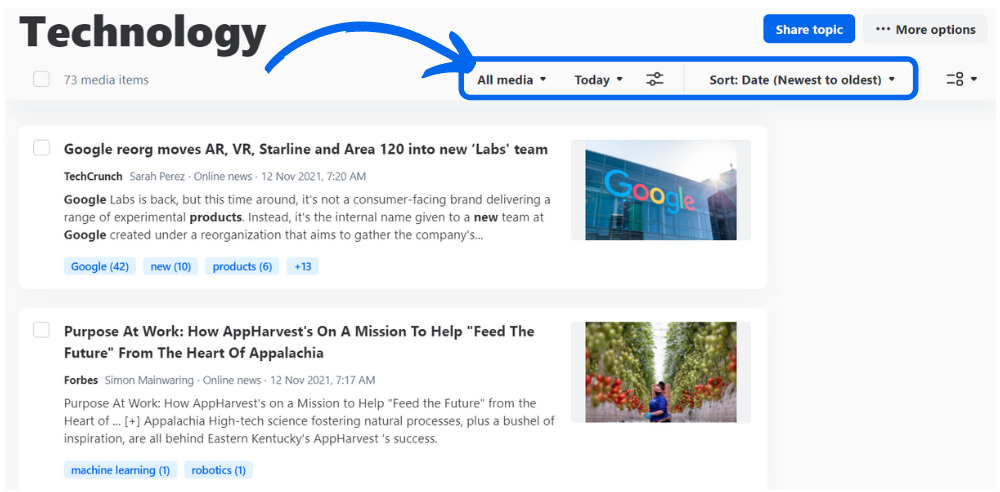The height and width of the screenshot is (492, 1000).
Task: Open the Google reorg moves AR, VR headline
Action: tap(305, 149)
